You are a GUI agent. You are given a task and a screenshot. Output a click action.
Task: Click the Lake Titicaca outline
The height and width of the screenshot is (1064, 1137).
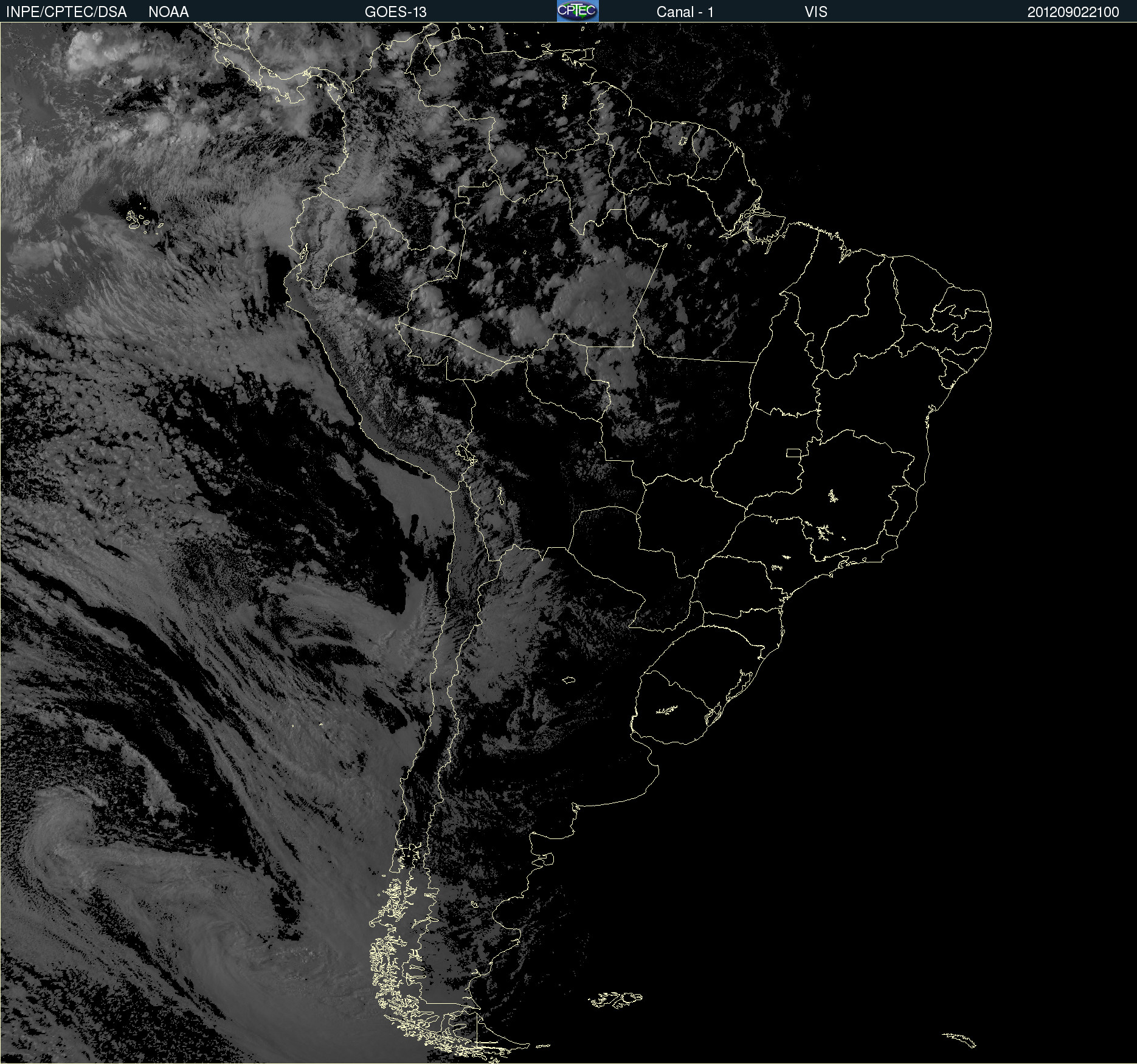point(465,454)
